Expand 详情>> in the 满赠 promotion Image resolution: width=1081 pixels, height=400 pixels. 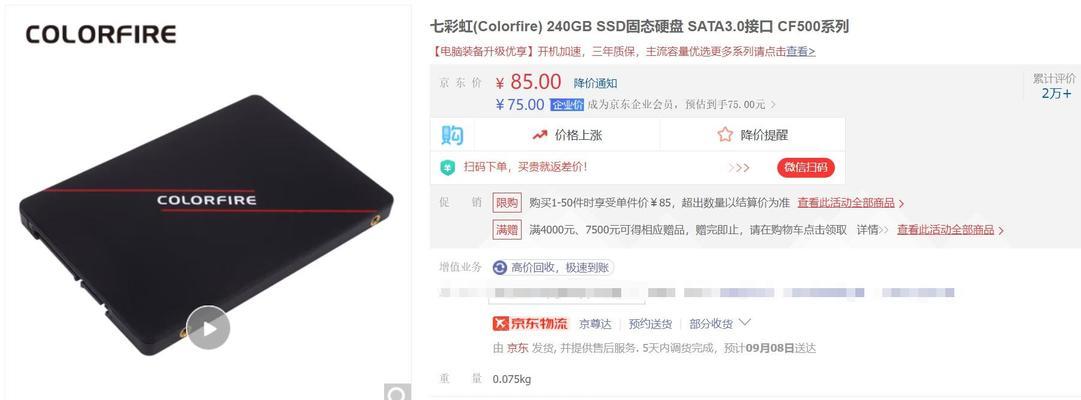click(872, 230)
